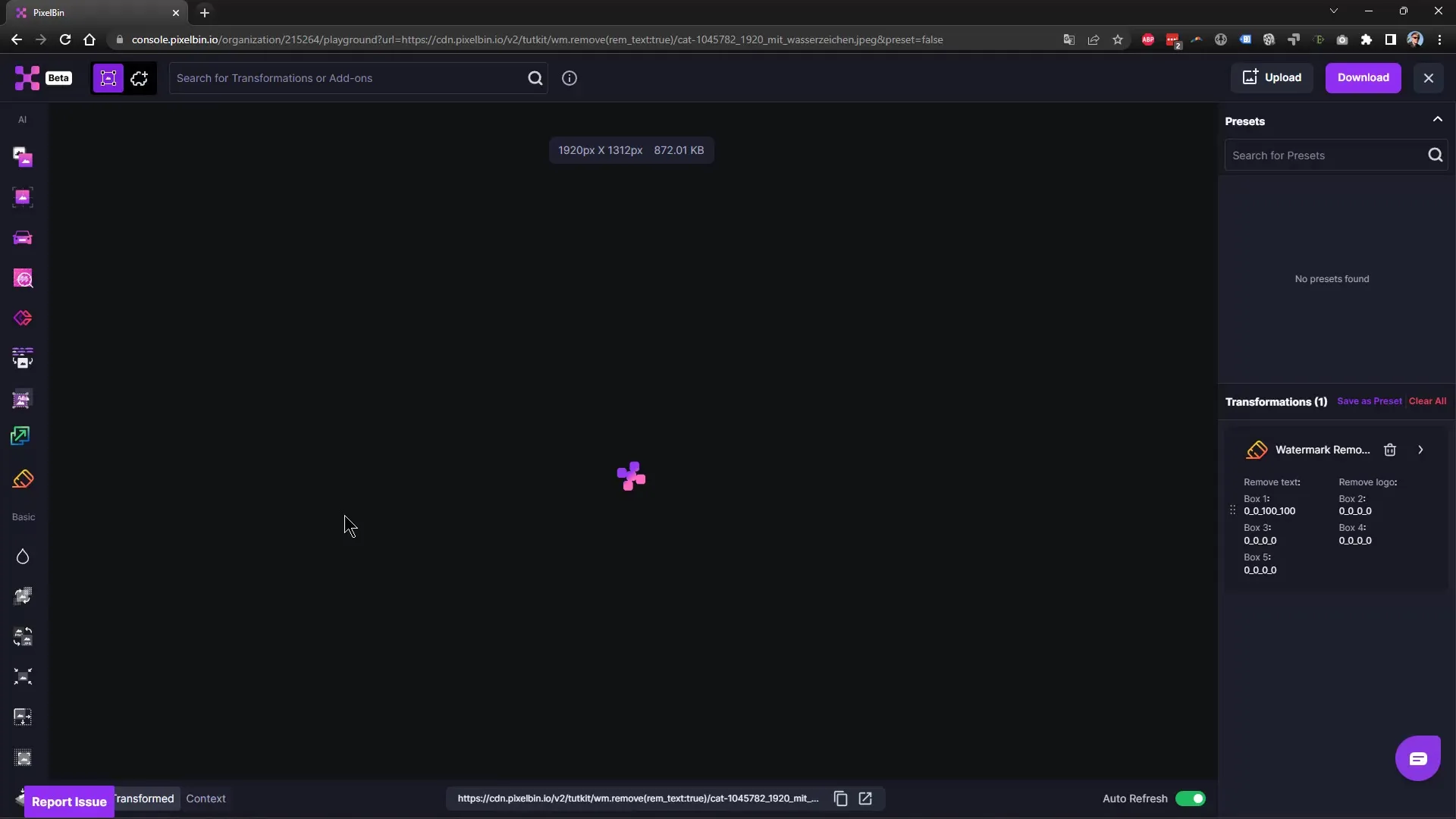The height and width of the screenshot is (819, 1456).
Task: Click the upscale/enhance image sidebar icon
Action: click(x=21, y=436)
